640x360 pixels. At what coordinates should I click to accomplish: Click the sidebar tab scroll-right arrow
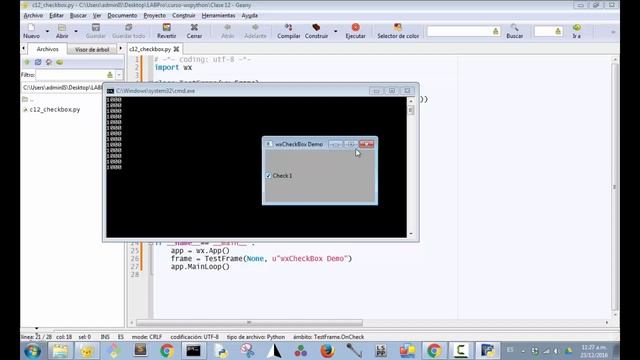(x=120, y=49)
